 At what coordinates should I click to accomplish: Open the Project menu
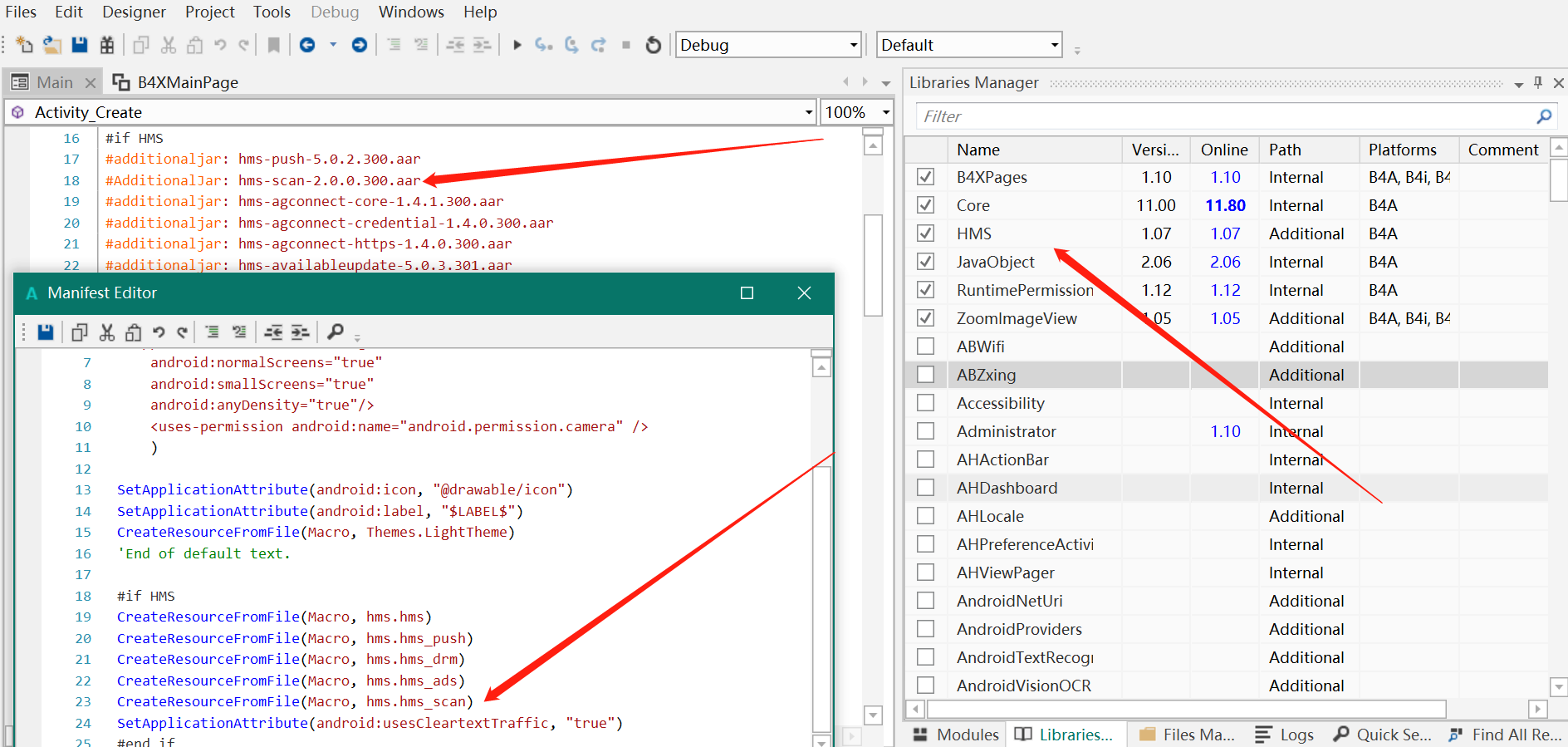(209, 12)
